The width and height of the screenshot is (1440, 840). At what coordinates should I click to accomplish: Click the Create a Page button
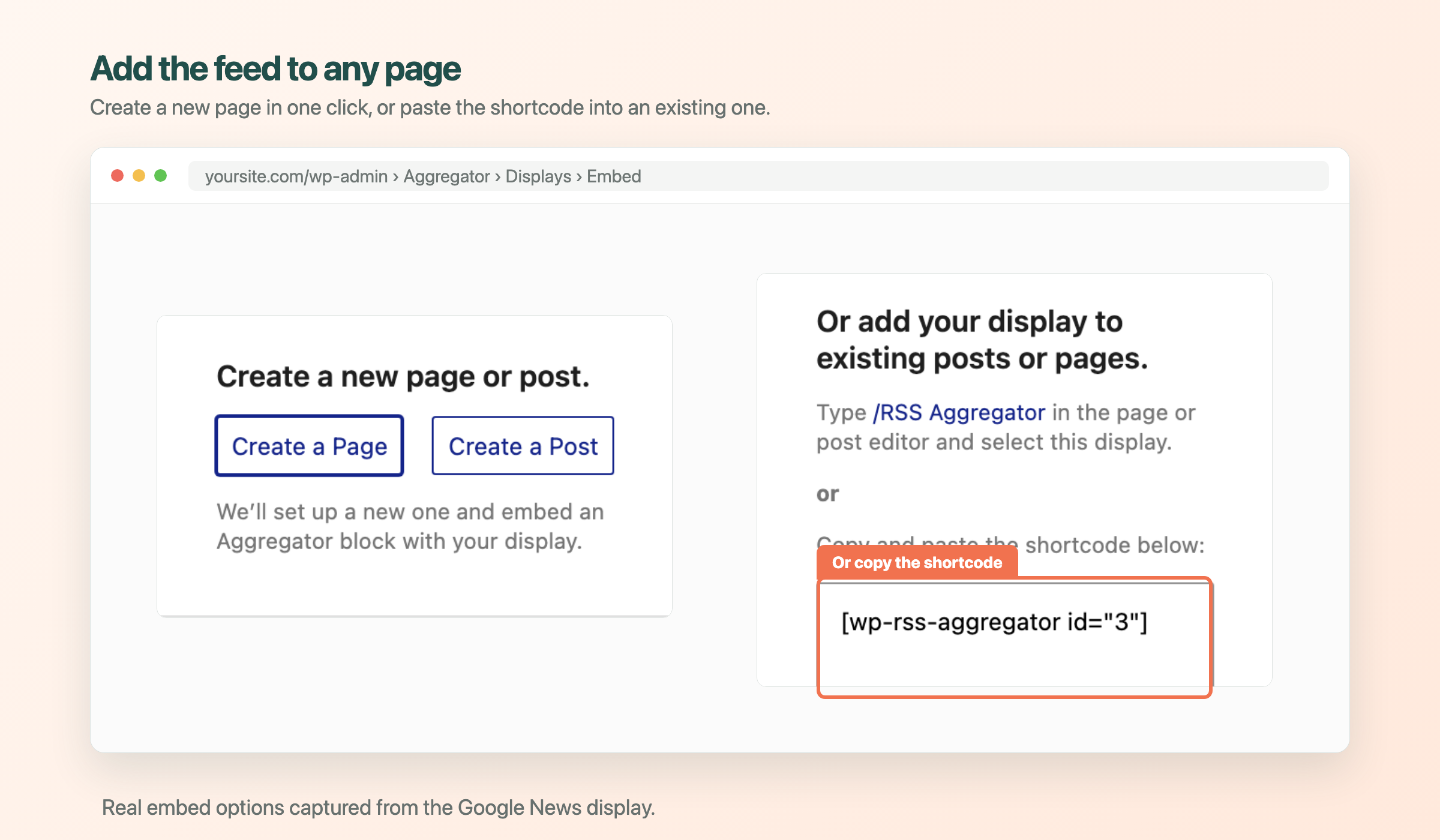309,446
